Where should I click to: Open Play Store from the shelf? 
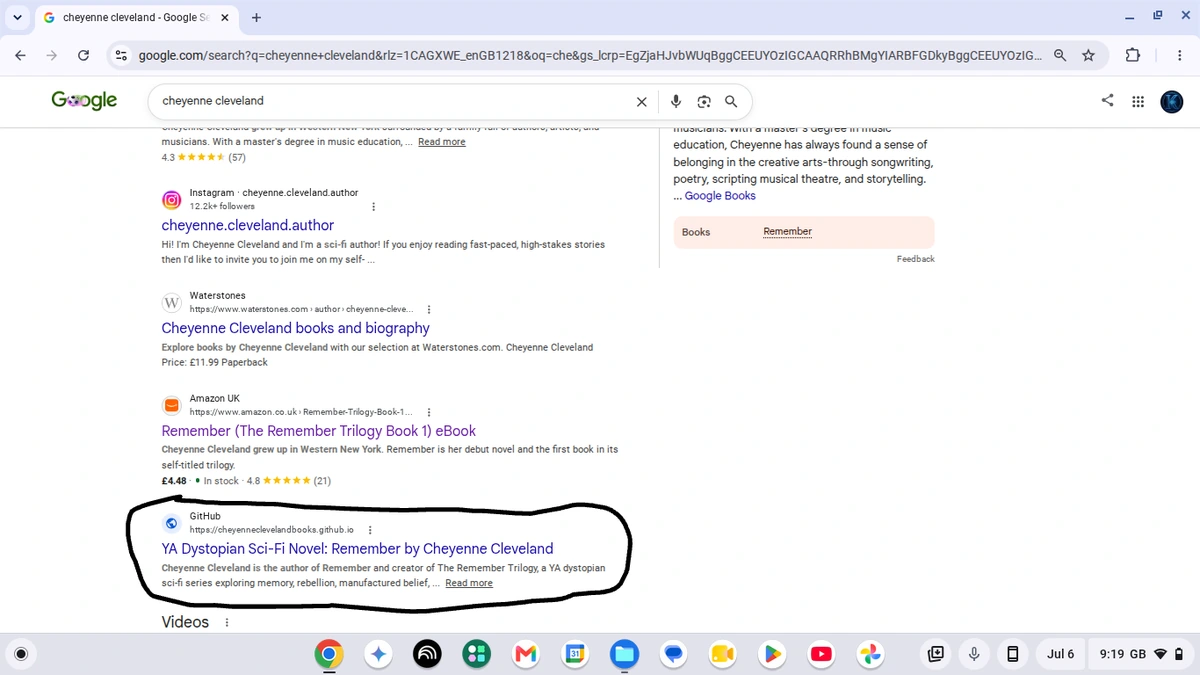click(x=771, y=654)
